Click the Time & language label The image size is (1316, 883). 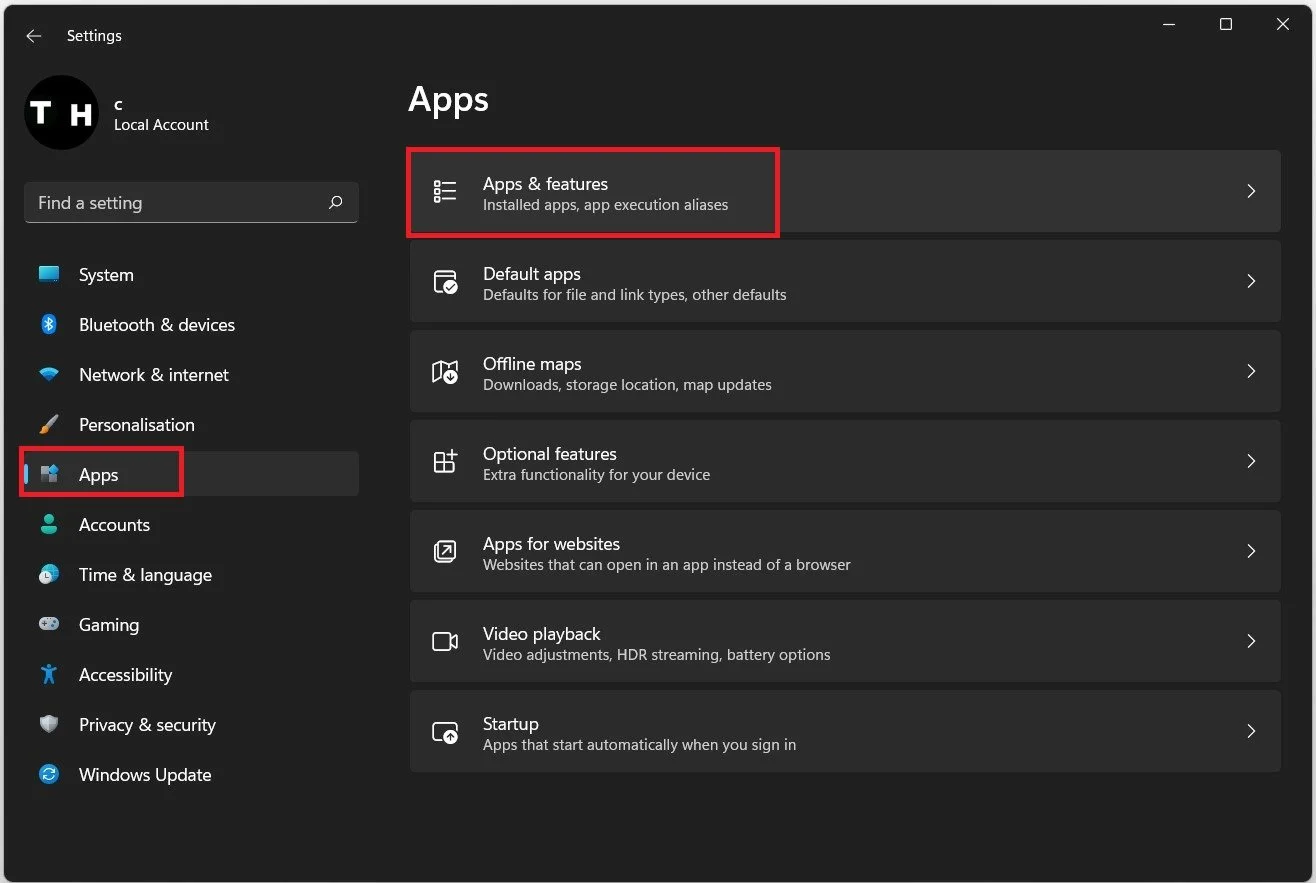click(145, 575)
